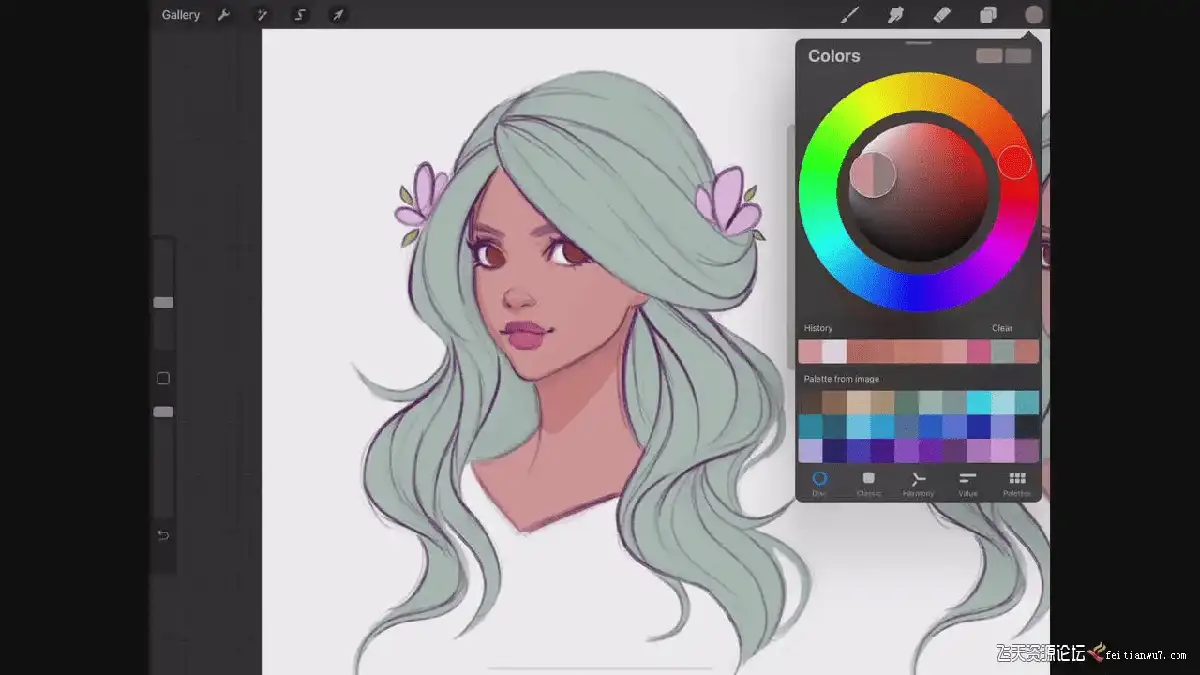Pick the magenta-pink History swatch
This screenshot has height=675, width=1200.
pyautogui.click(x=979, y=352)
